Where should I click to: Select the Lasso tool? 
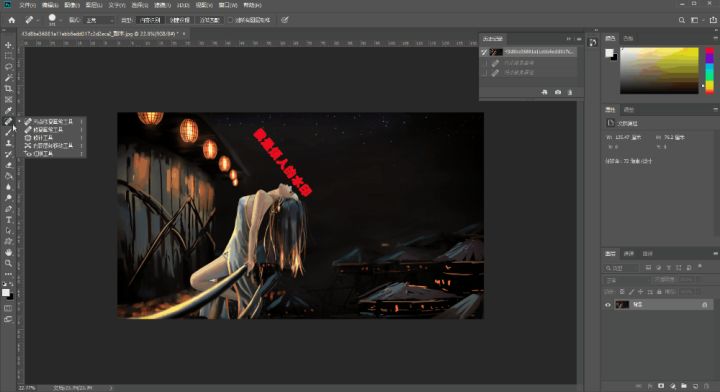coord(8,67)
